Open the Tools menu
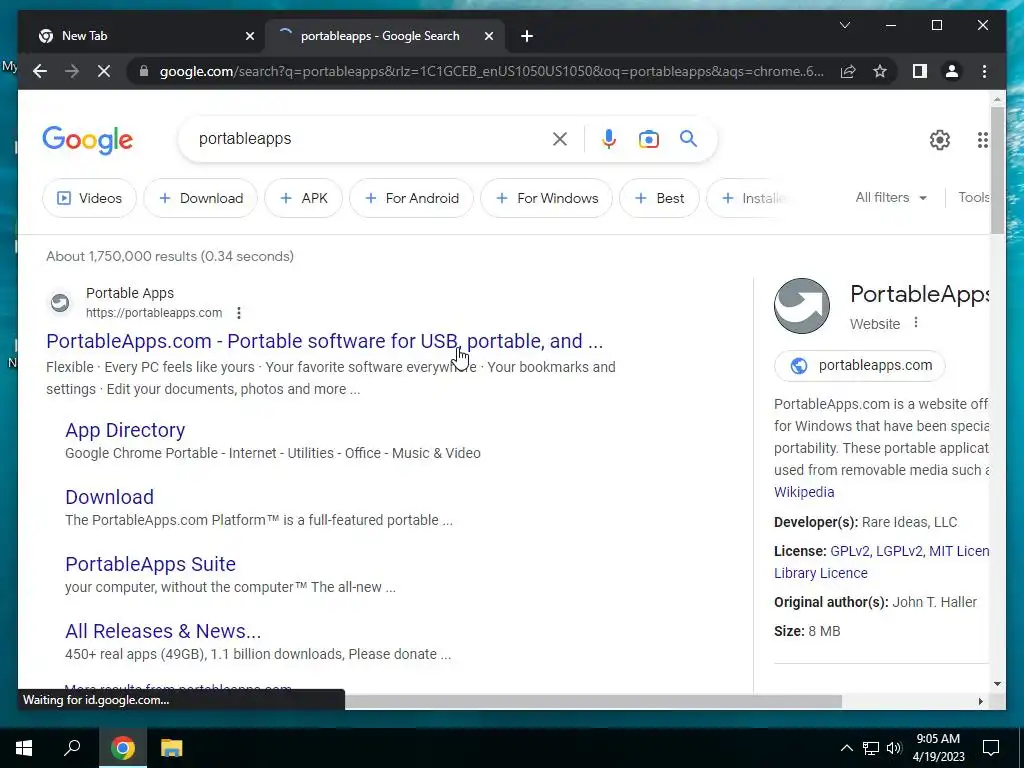1024x768 pixels. tap(974, 197)
